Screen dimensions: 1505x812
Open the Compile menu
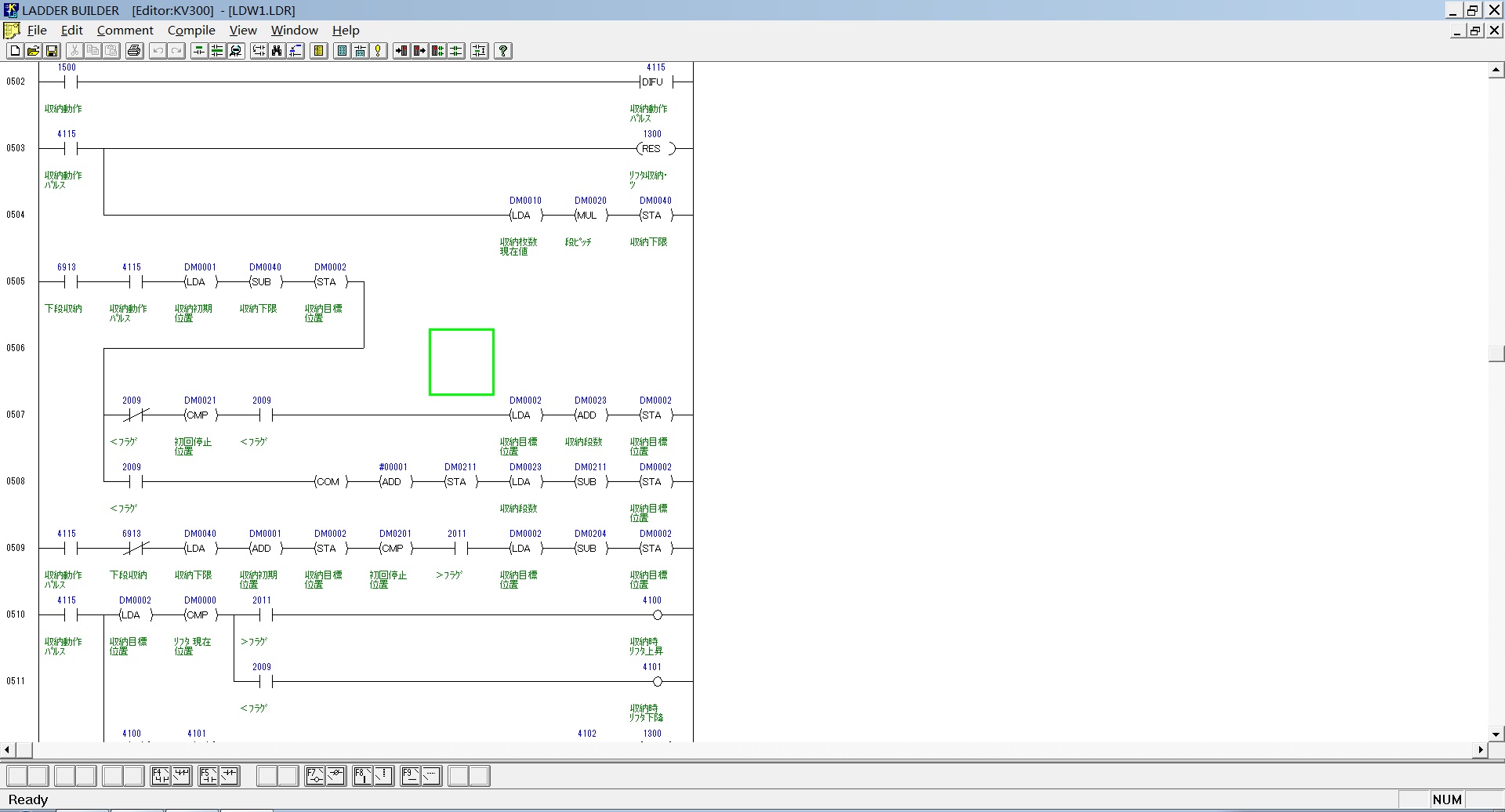191,31
